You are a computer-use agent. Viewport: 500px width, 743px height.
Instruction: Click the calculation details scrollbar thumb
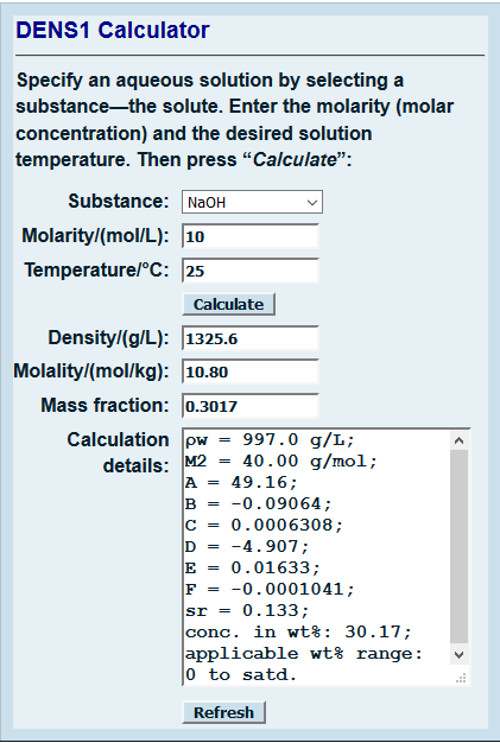(x=459, y=547)
